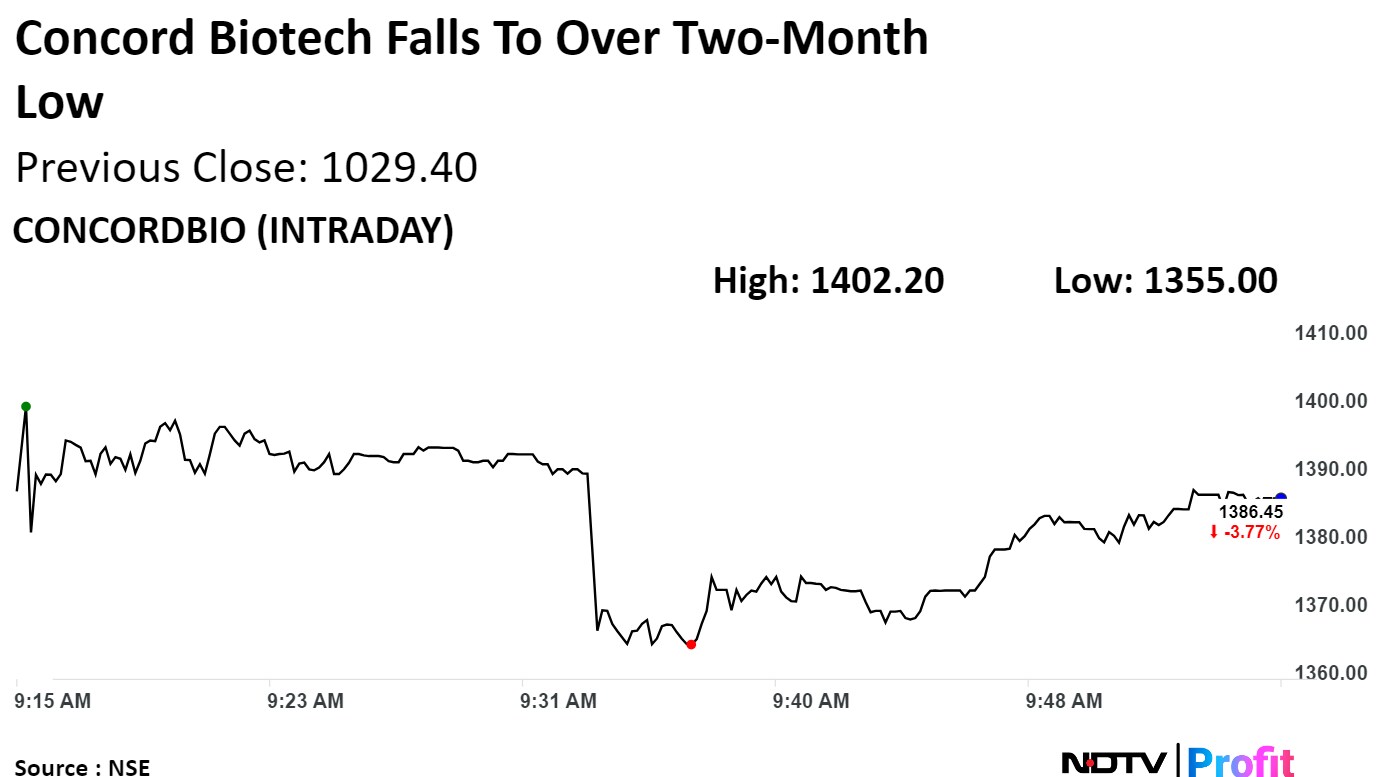Click the High: 1402.20 value
The height and width of the screenshot is (777, 1382).
click(828, 281)
